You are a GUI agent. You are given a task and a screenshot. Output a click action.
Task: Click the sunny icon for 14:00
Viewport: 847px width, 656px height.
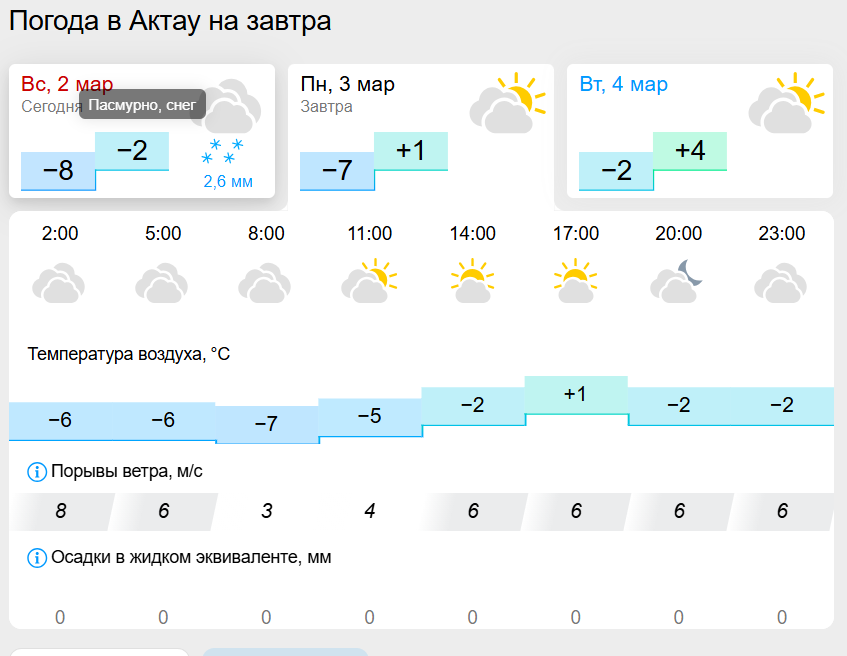[x=472, y=281]
